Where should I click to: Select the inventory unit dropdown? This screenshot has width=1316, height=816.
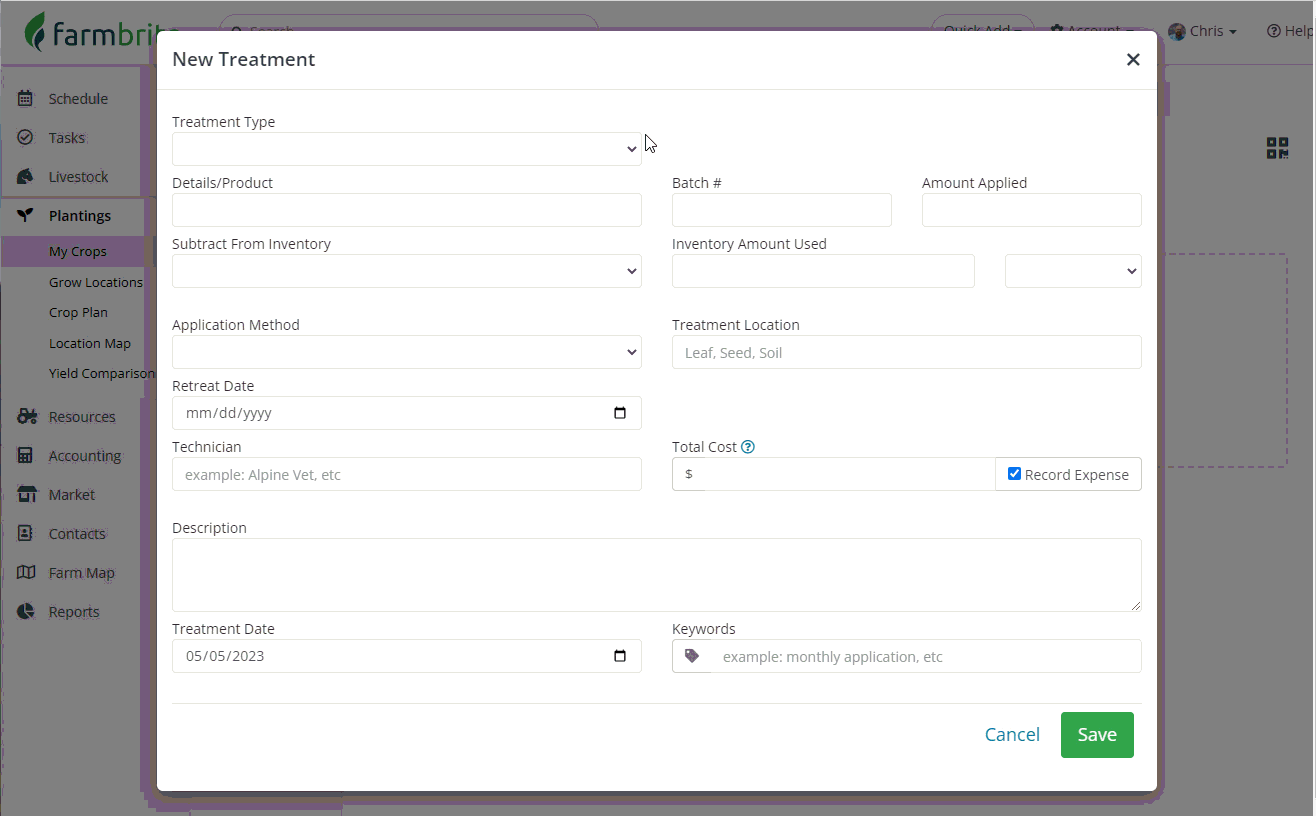click(x=1072, y=271)
